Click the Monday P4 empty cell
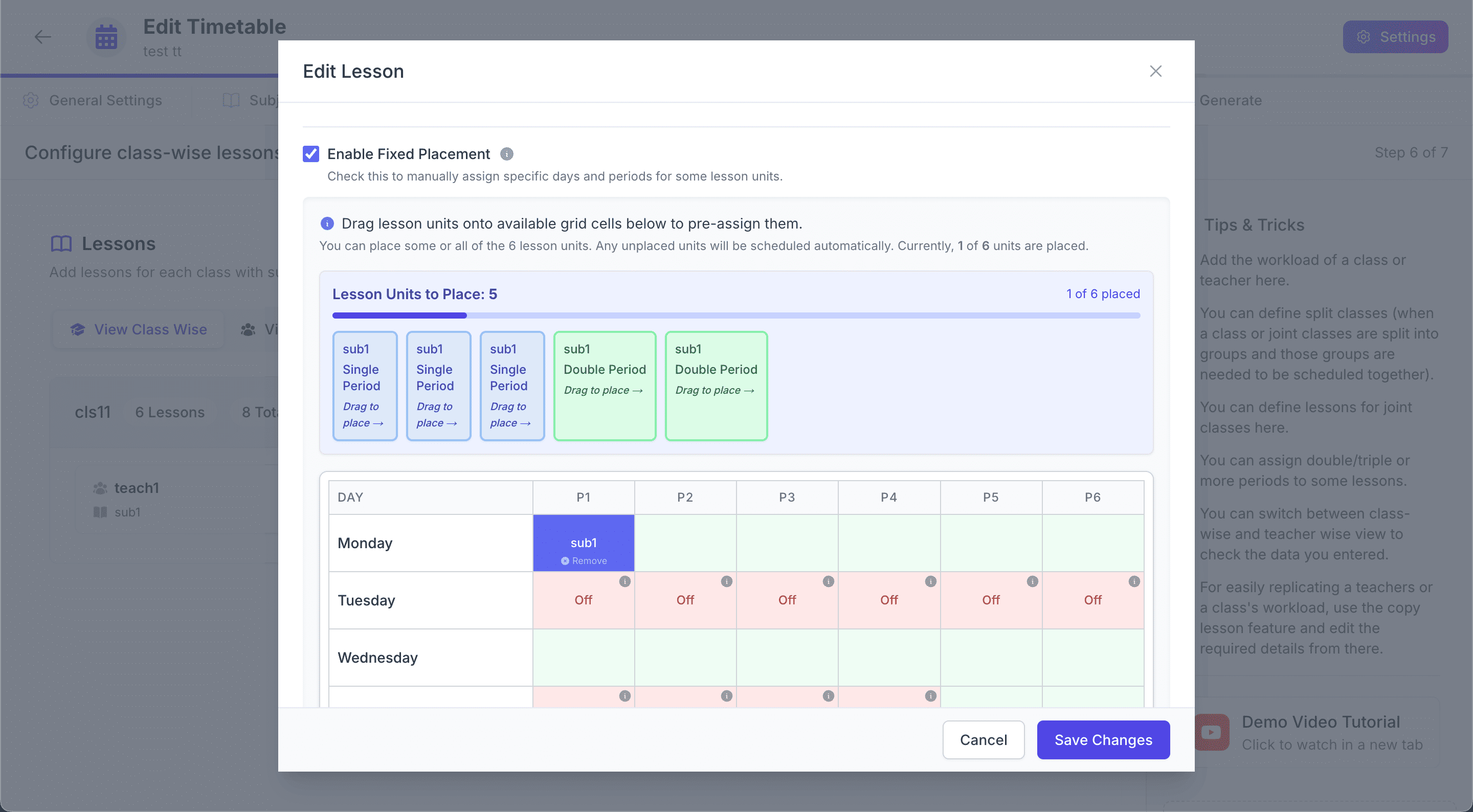1473x812 pixels. click(889, 543)
